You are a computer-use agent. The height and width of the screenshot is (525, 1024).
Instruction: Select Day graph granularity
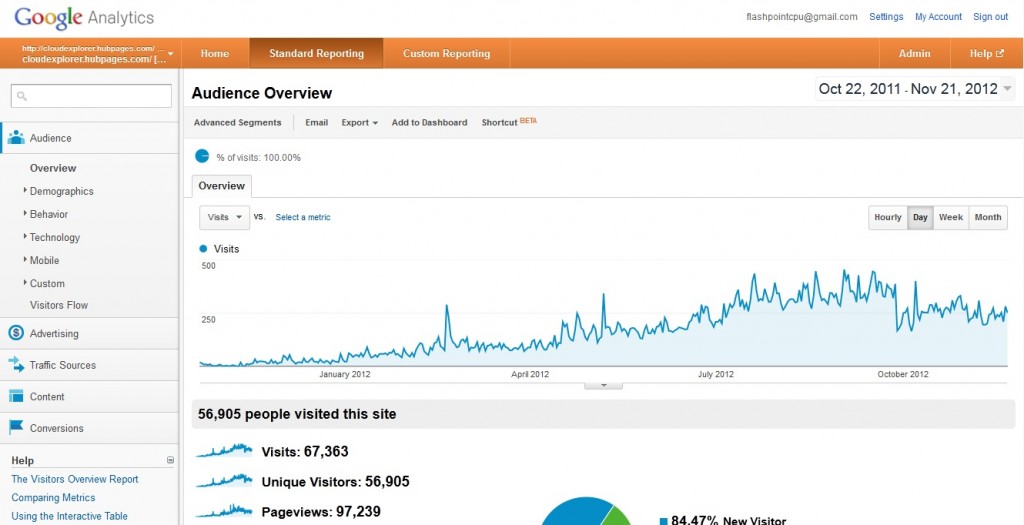(920, 217)
